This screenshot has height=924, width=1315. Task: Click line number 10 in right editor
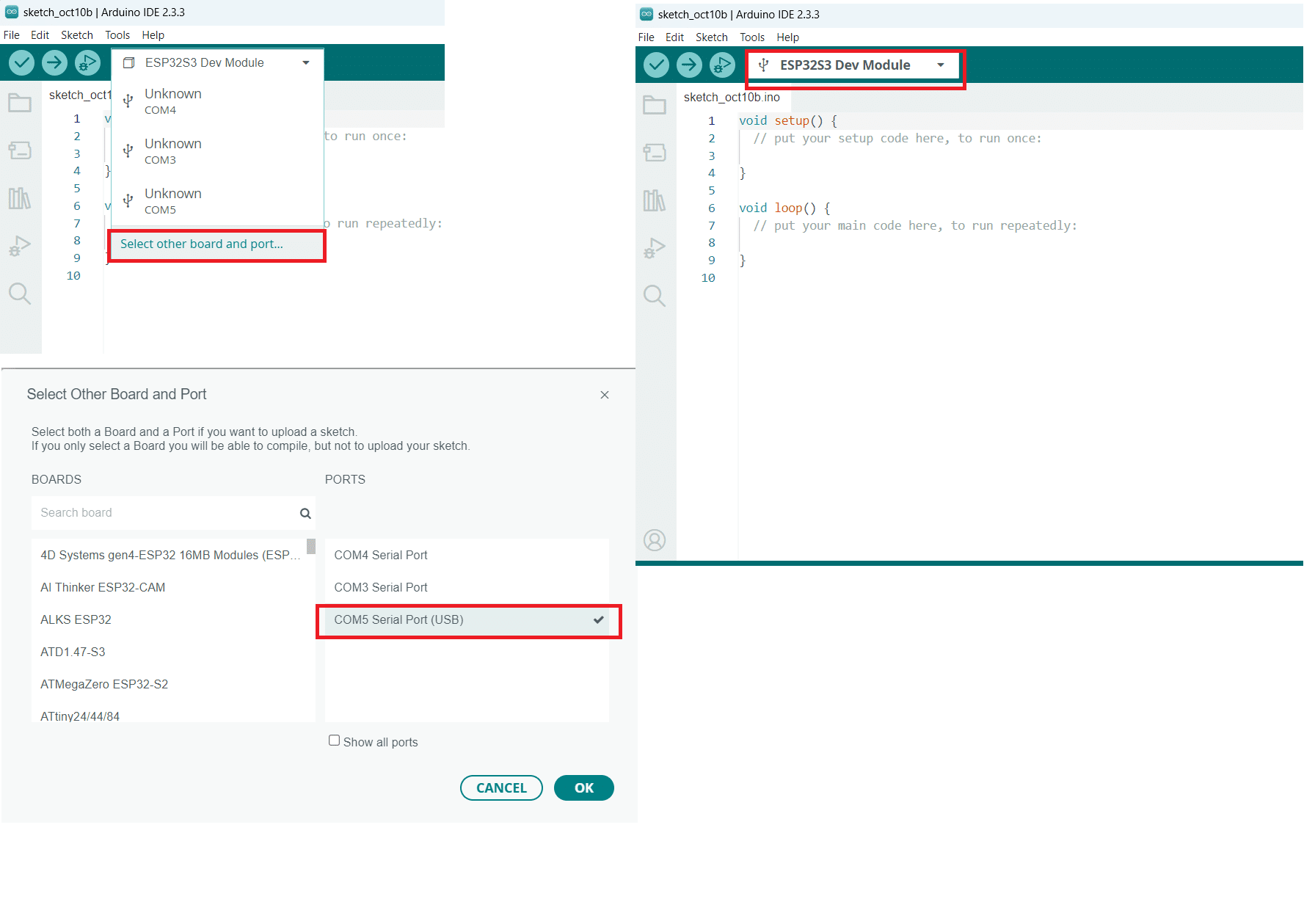708,278
